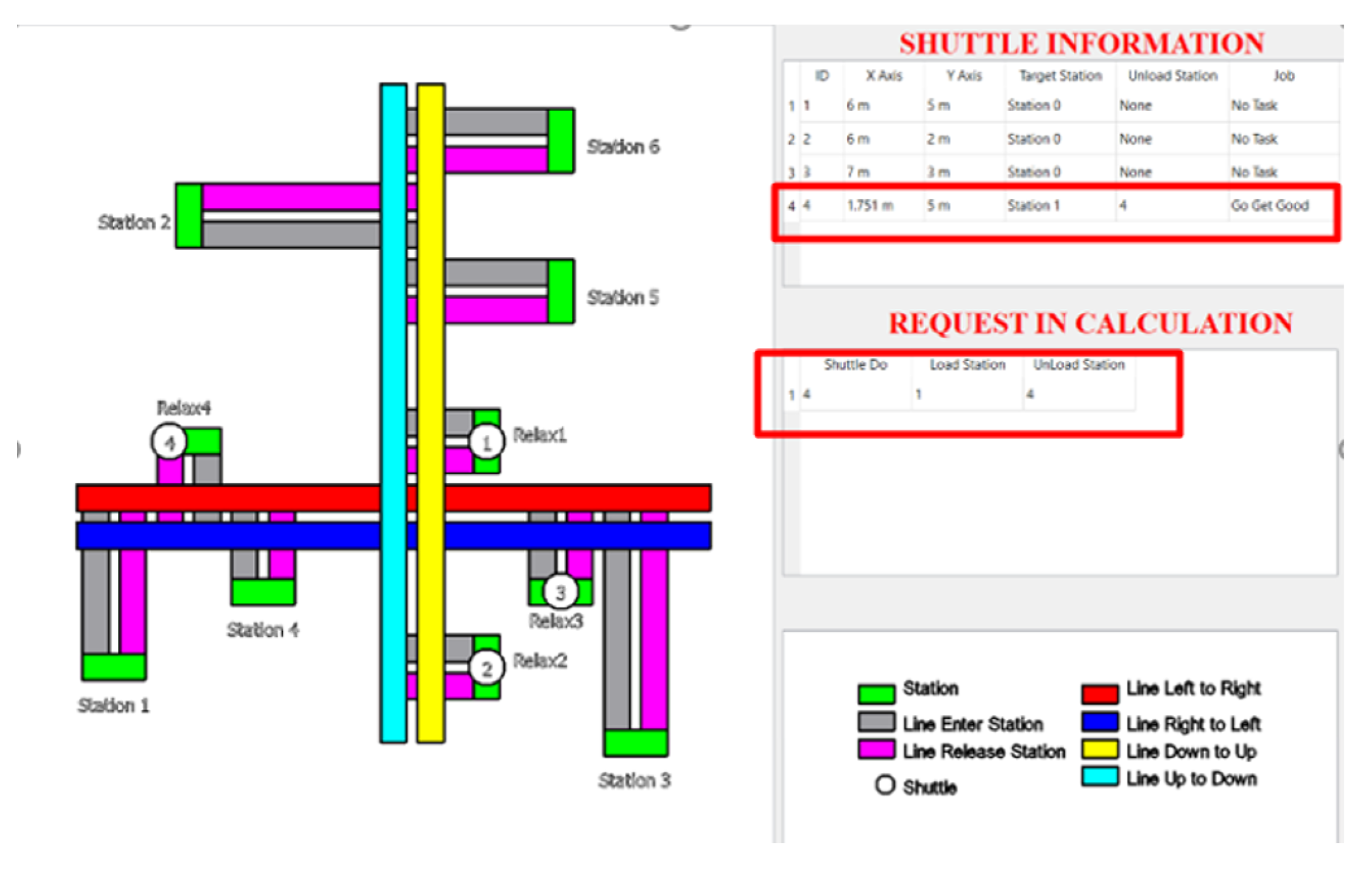Click Target Station column header
The image size is (1372, 871).
1060,76
